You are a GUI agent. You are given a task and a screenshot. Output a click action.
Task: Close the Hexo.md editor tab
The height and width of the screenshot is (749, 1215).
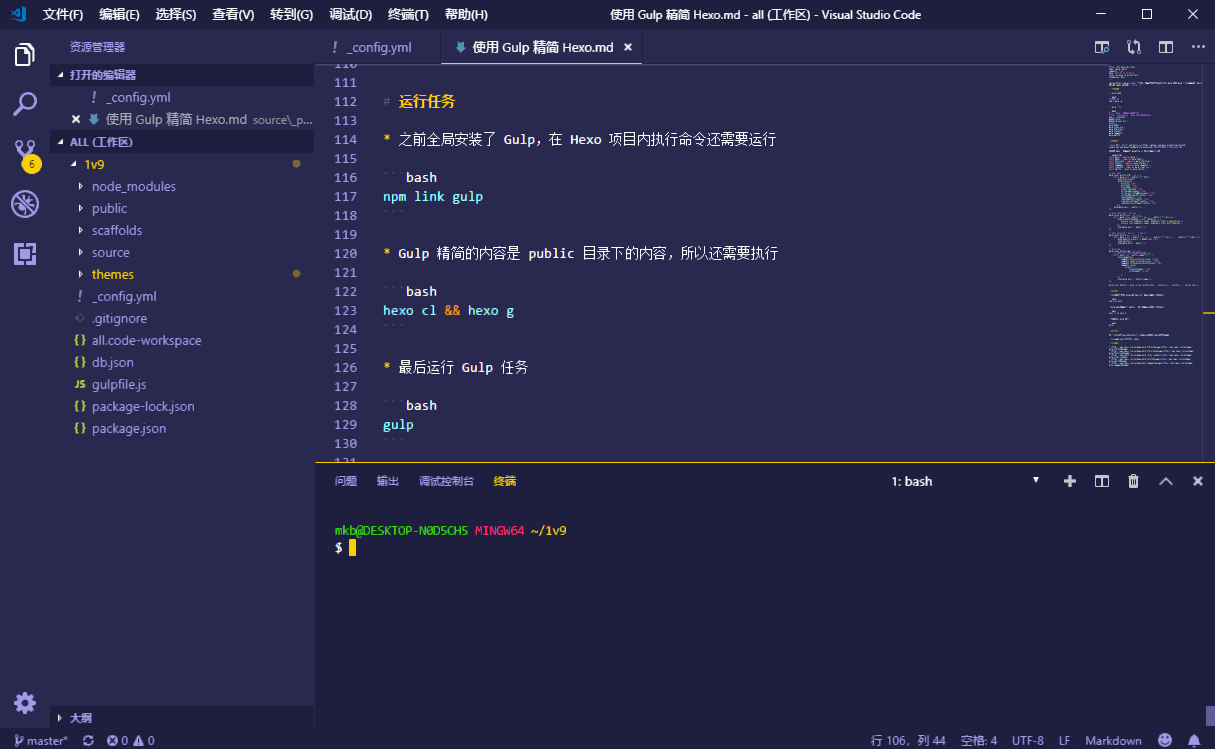pos(628,47)
